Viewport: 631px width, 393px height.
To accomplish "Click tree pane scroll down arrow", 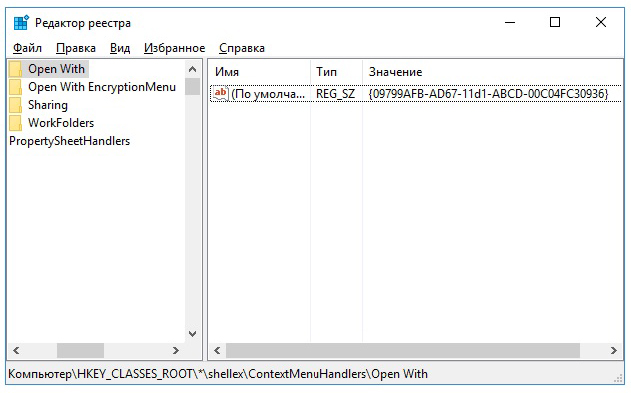I will (193, 333).
